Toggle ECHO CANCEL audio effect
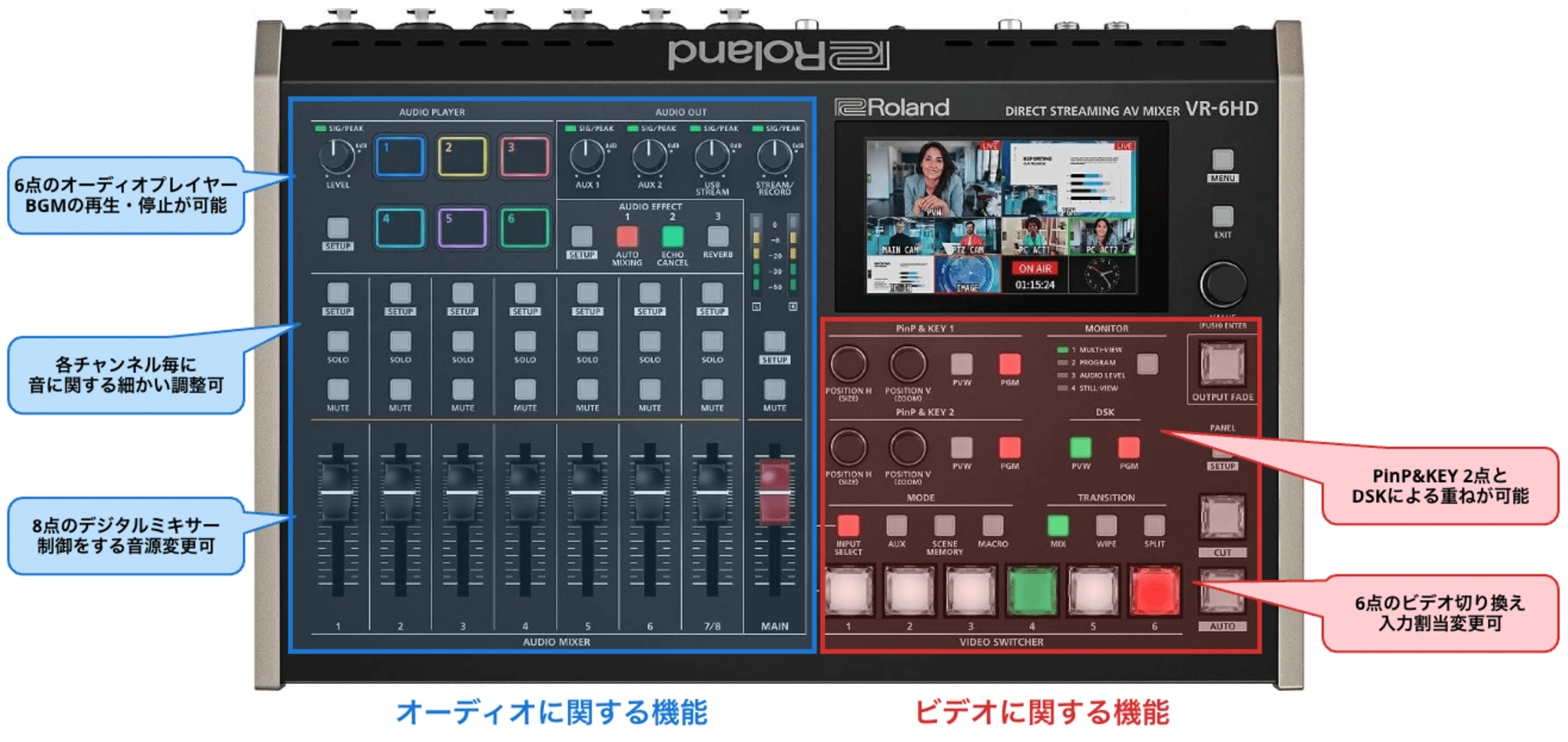 [673, 236]
